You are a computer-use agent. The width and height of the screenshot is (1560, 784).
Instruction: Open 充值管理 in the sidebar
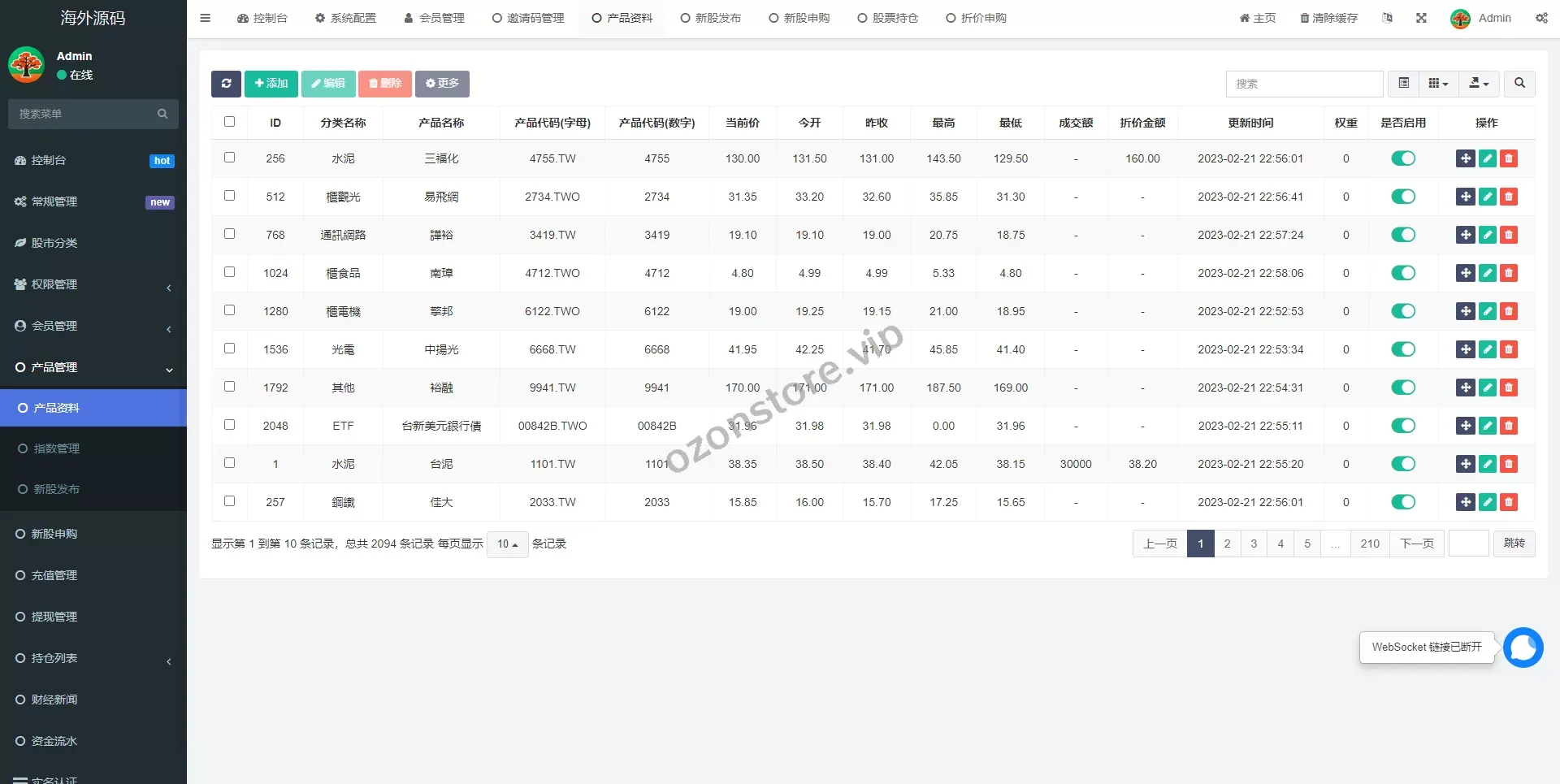coord(54,575)
